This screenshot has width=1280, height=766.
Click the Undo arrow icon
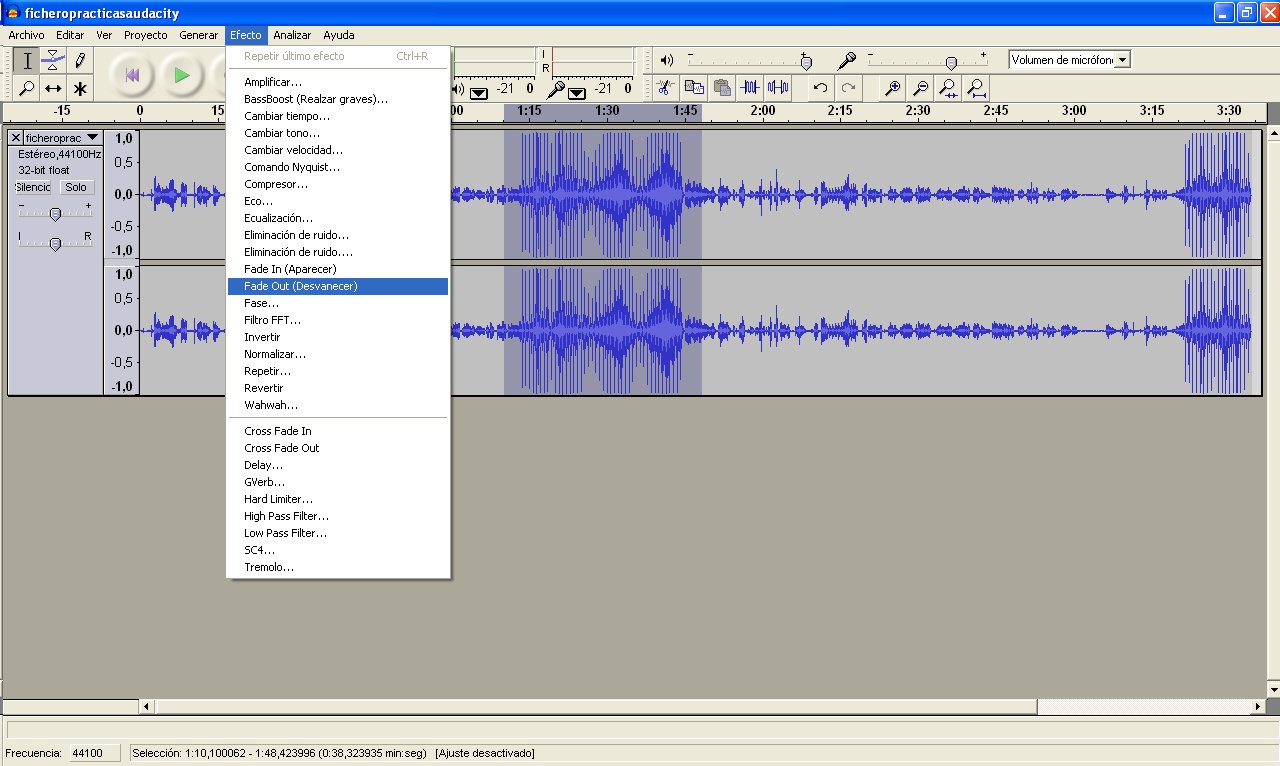pos(820,88)
